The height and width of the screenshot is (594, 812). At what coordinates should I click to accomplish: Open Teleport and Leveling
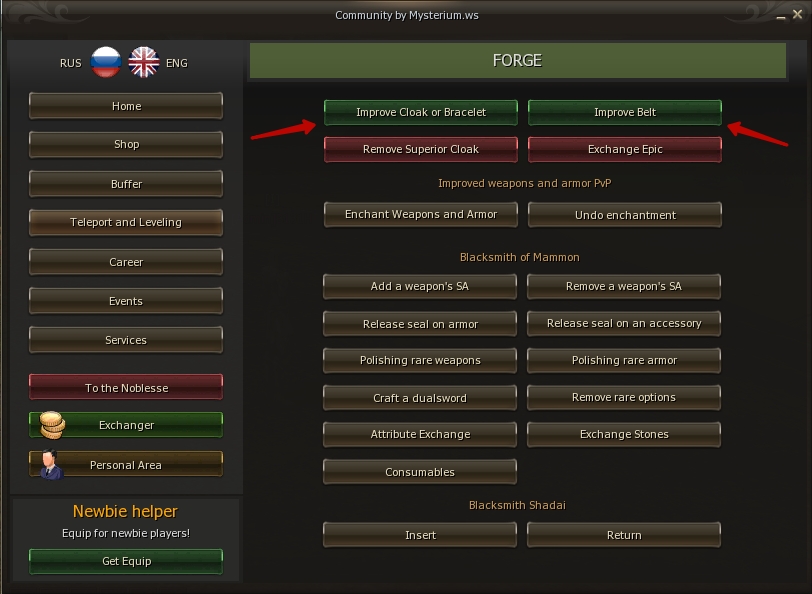[x=126, y=222]
